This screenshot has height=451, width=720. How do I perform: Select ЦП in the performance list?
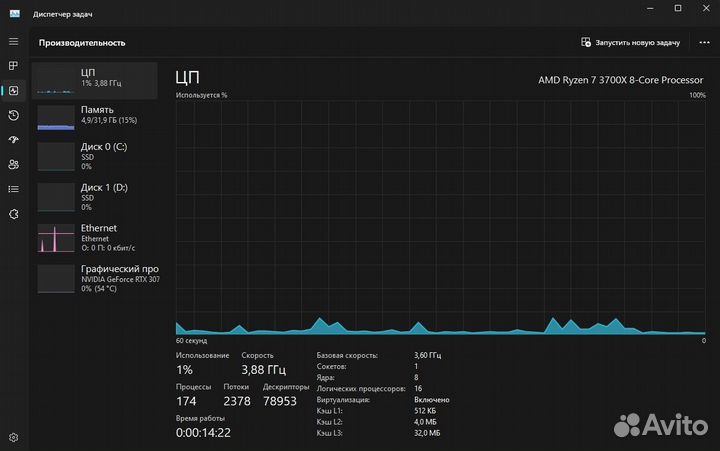[x=95, y=80]
